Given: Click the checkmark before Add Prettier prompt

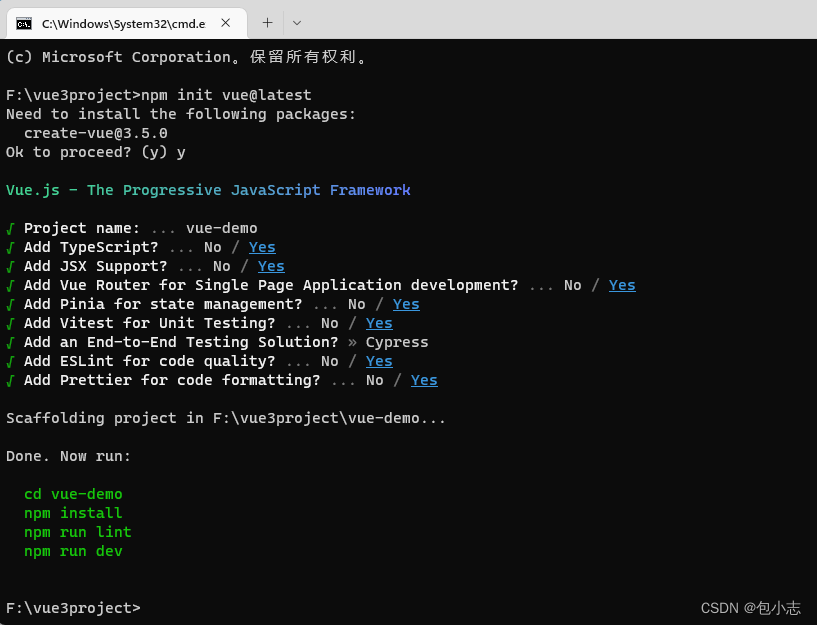Looking at the screenshot, I should click(10, 380).
